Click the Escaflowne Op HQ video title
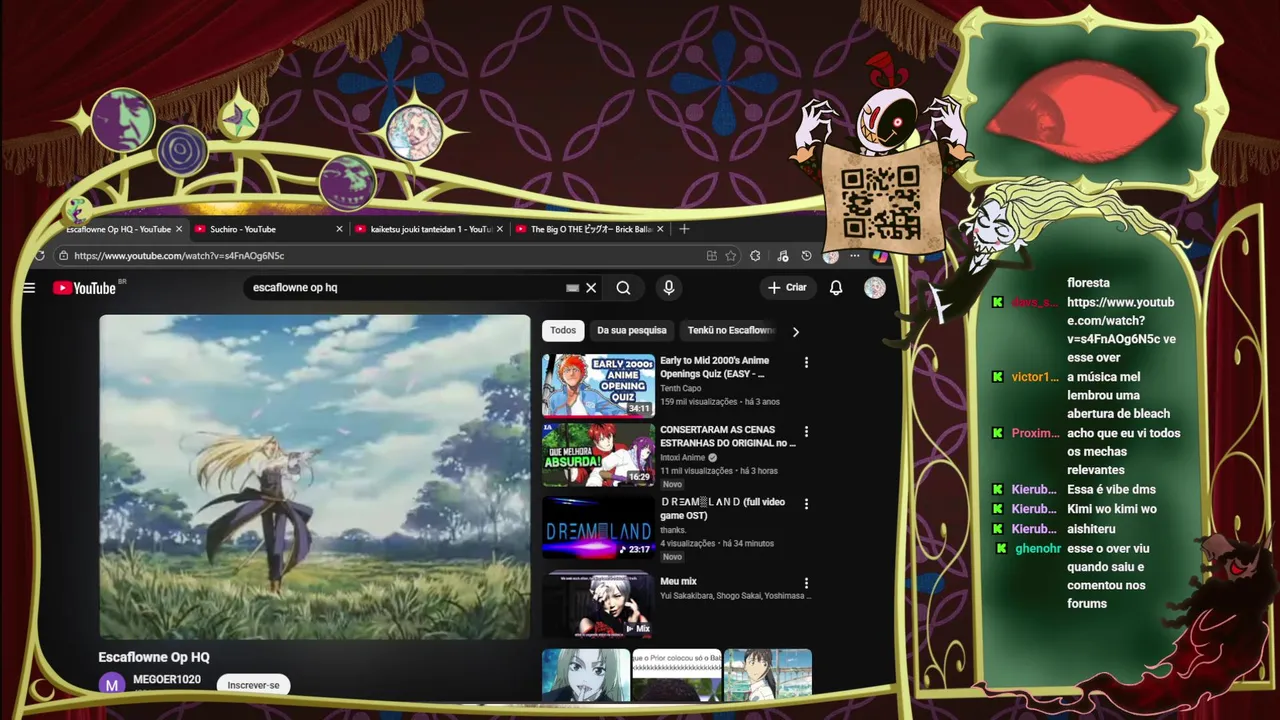Image resolution: width=1280 pixels, height=720 pixels. [x=154, y=657]
